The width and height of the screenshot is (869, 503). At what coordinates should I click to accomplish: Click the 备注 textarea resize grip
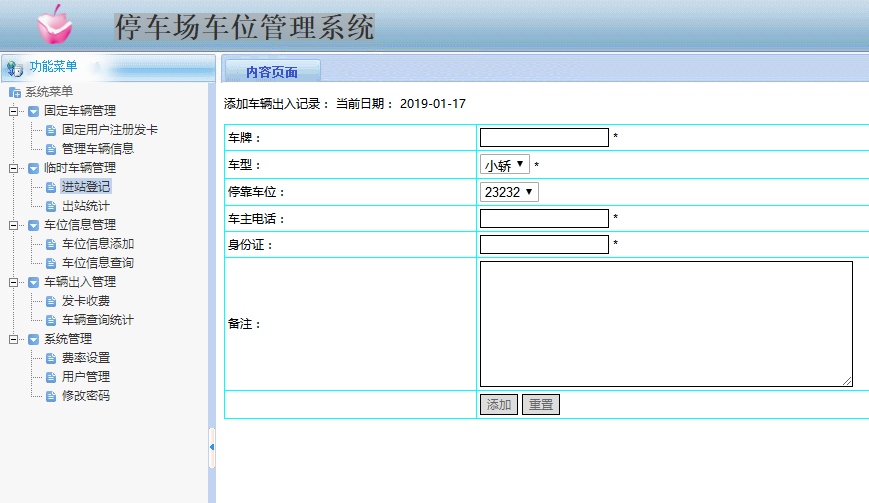pyautogui.click(x=847, y=381)
